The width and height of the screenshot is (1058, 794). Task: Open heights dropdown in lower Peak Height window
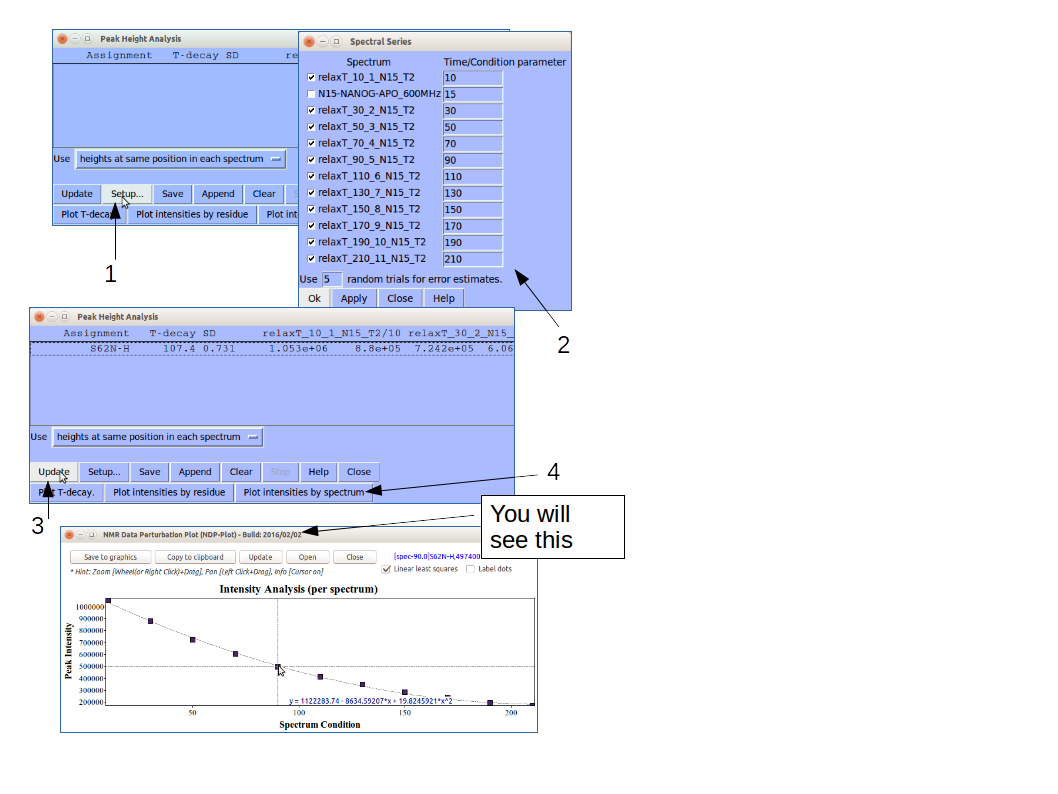157,437
